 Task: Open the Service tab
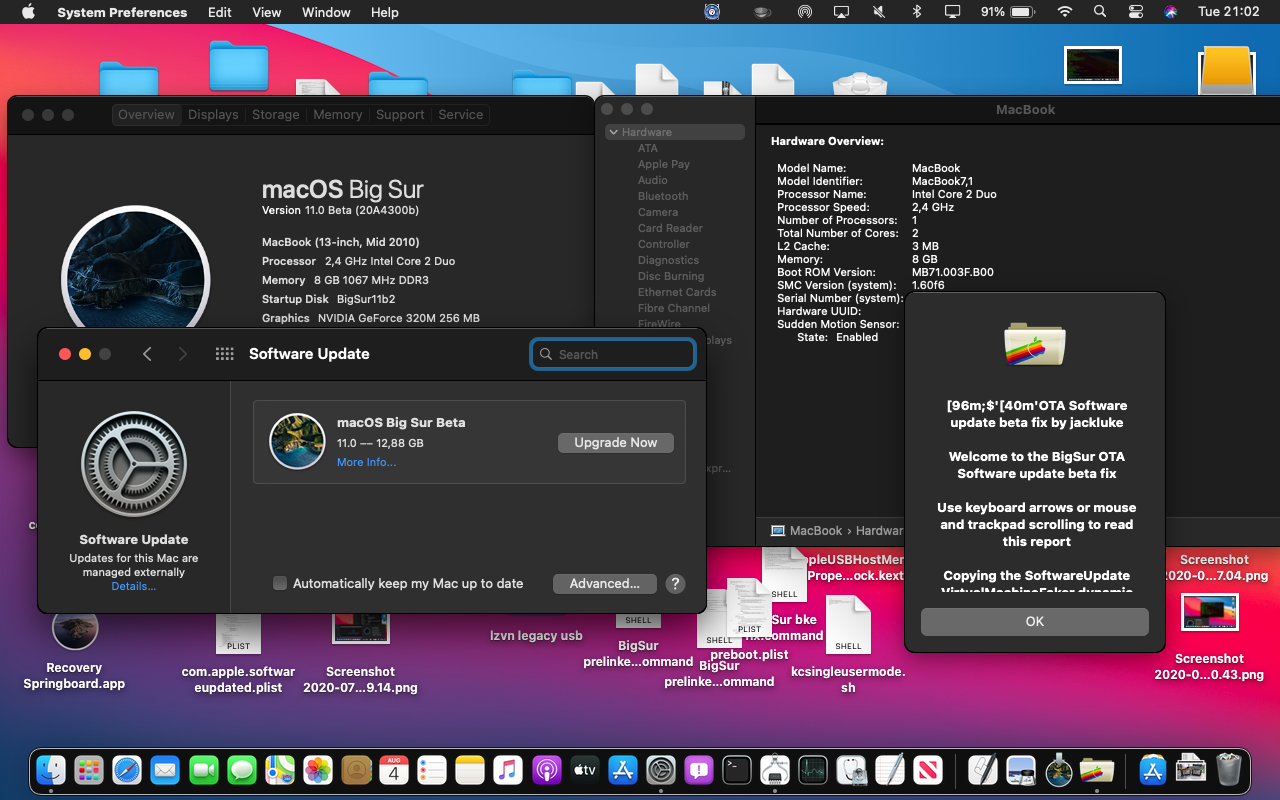tap(461, 114)
